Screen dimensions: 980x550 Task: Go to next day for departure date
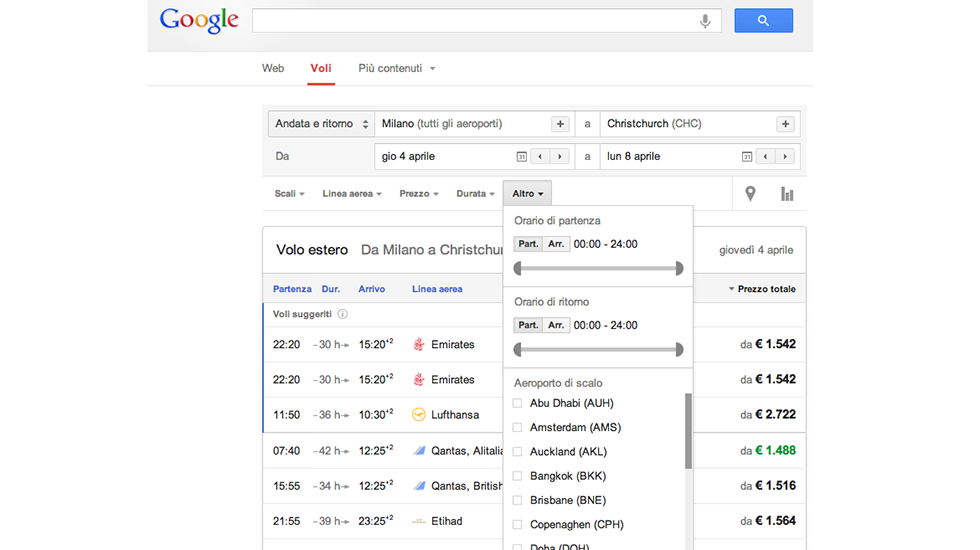[x=559, y=157]
